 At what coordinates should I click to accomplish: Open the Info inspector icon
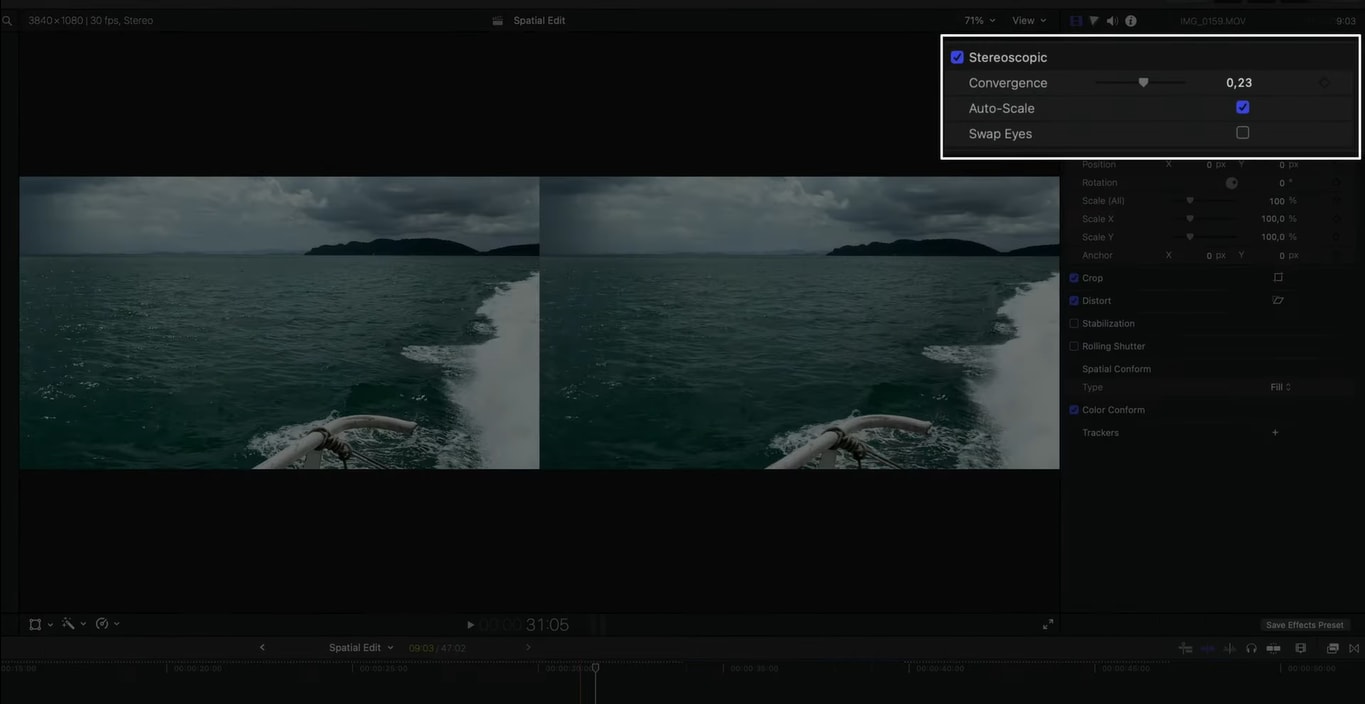1131,21
